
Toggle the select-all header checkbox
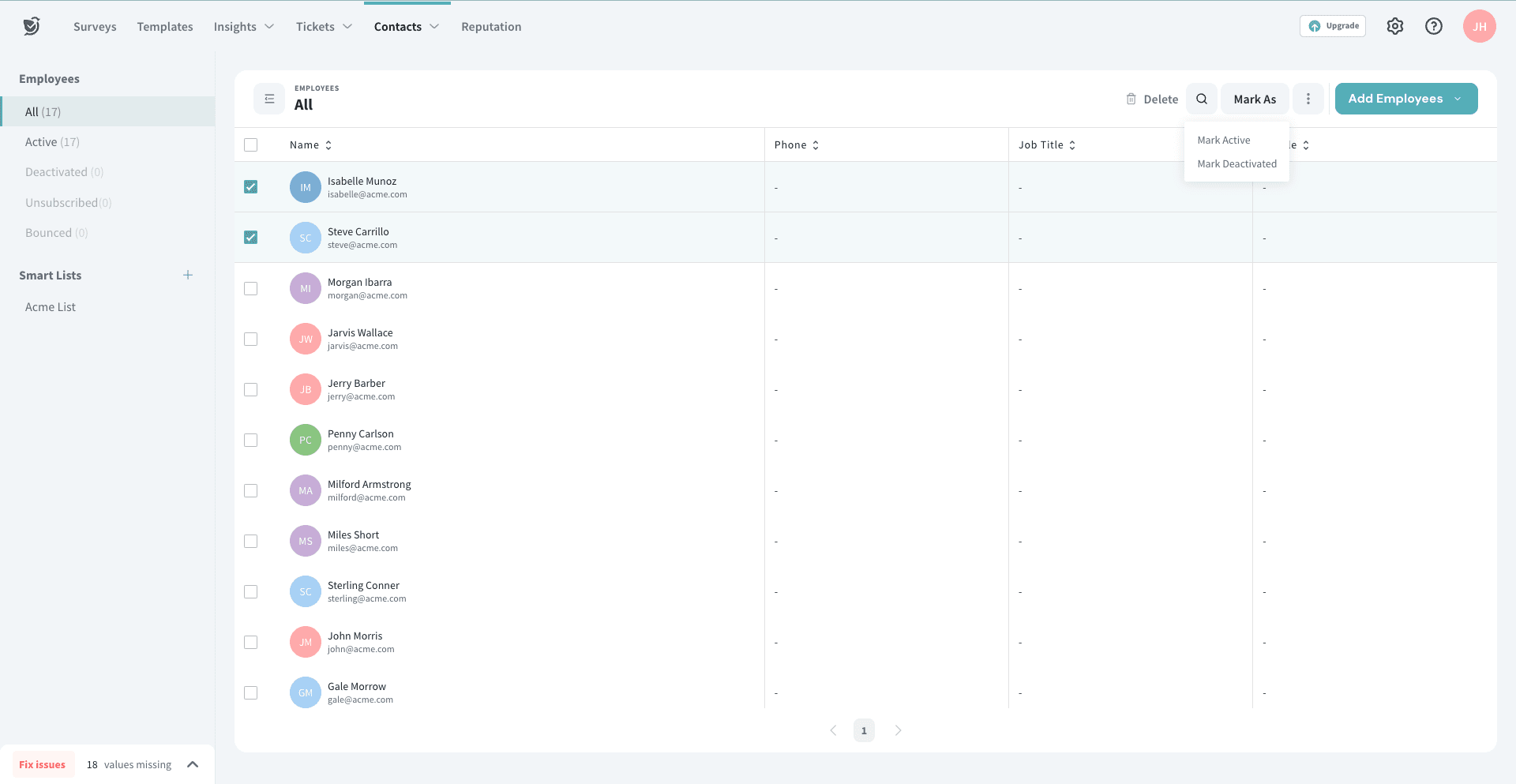point(251,144)
